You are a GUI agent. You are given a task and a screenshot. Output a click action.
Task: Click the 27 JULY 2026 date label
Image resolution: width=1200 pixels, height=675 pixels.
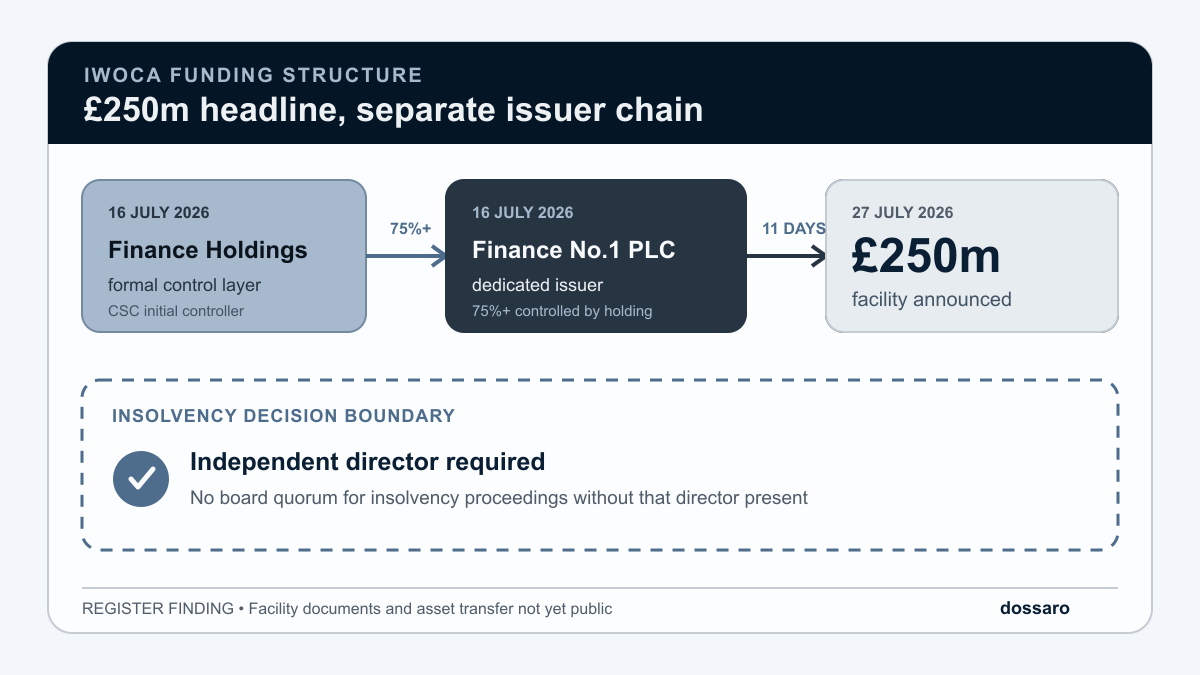[902, 212]
